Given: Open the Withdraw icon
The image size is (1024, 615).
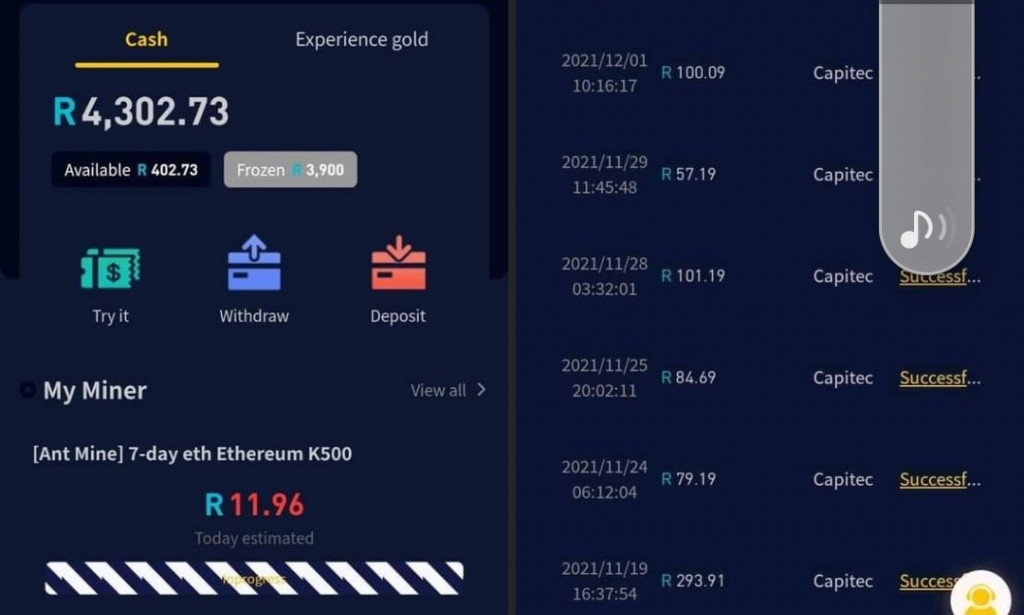Looking at the screenshot, I should [x=254, y=265].
